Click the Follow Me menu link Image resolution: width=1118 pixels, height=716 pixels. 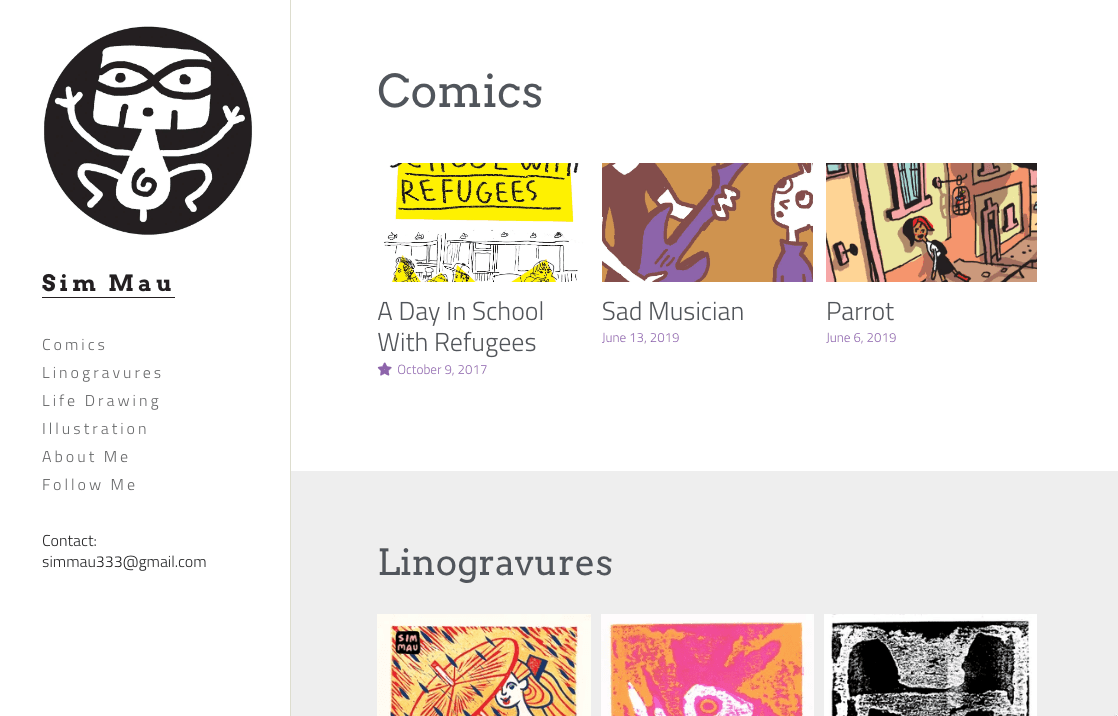(89, 485)
